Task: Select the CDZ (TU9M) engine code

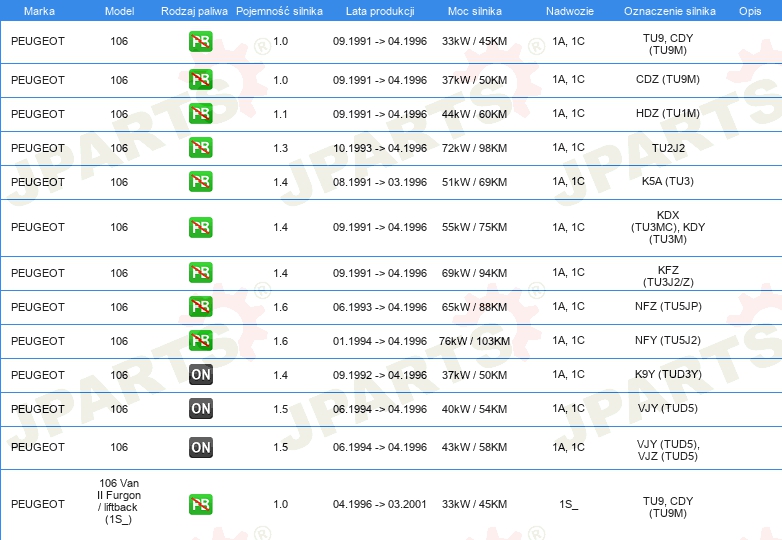Action: pyautogui.click(x=668, y=79)
